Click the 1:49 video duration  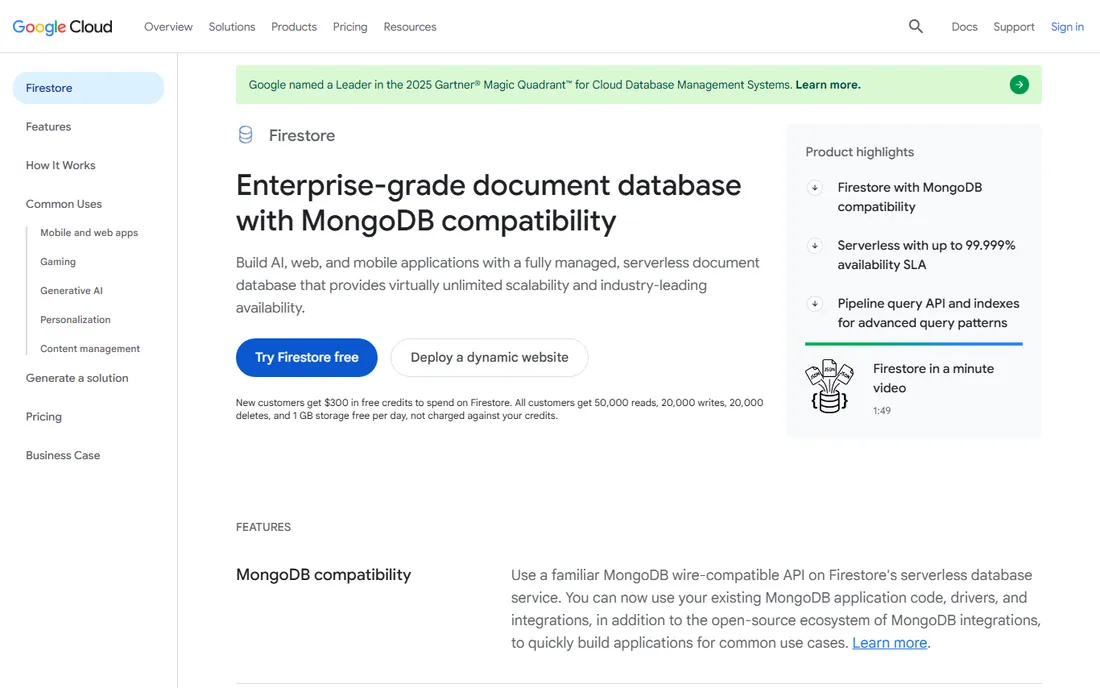(x=882, y=410)
